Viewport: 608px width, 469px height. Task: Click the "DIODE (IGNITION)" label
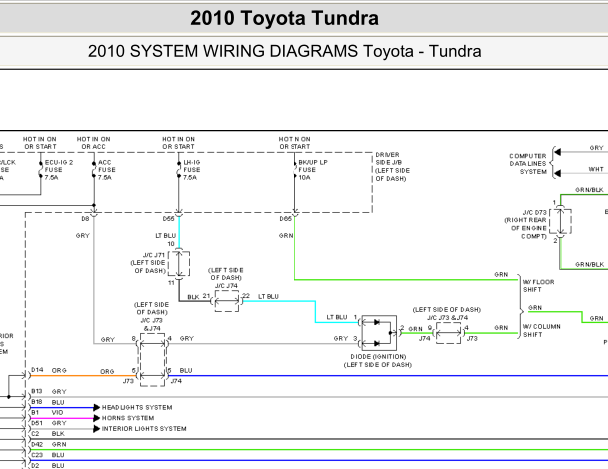(x=378, y=357)
